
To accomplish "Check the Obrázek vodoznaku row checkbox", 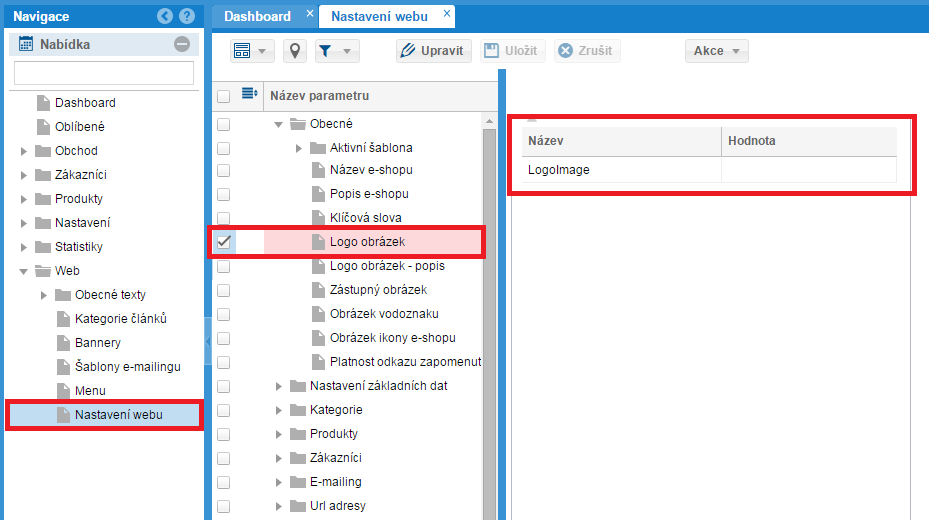I will pyautogui.click(x=223, y=314).
